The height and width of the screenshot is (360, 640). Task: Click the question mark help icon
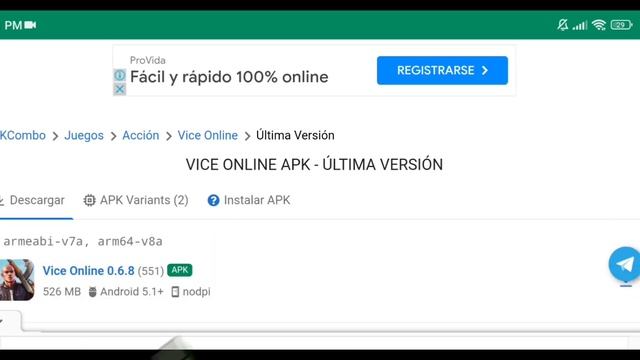pyautogui.click(x=213, y=200)
